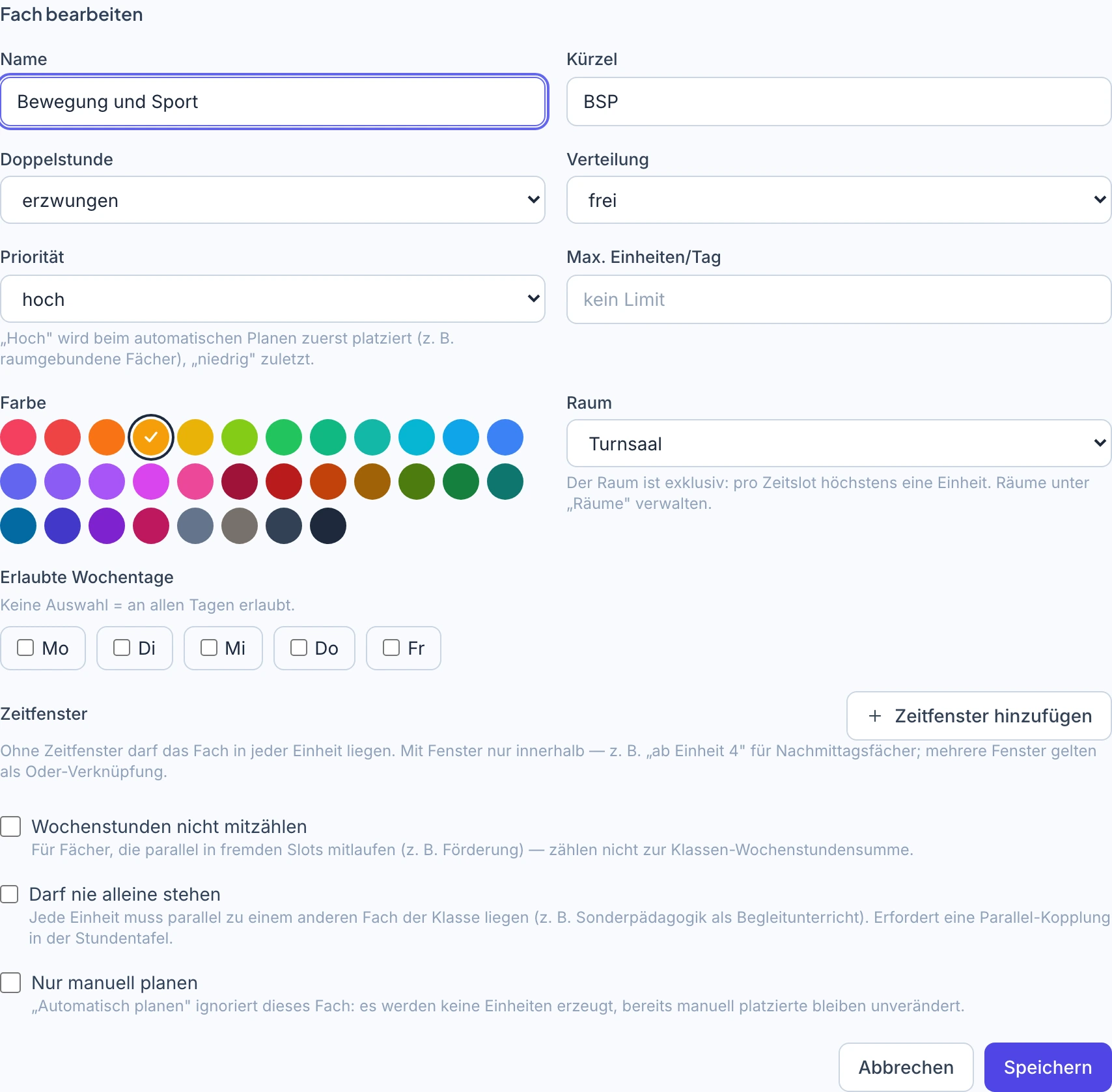Focus the Max. Einheiten/Tag field

[839, 299]
